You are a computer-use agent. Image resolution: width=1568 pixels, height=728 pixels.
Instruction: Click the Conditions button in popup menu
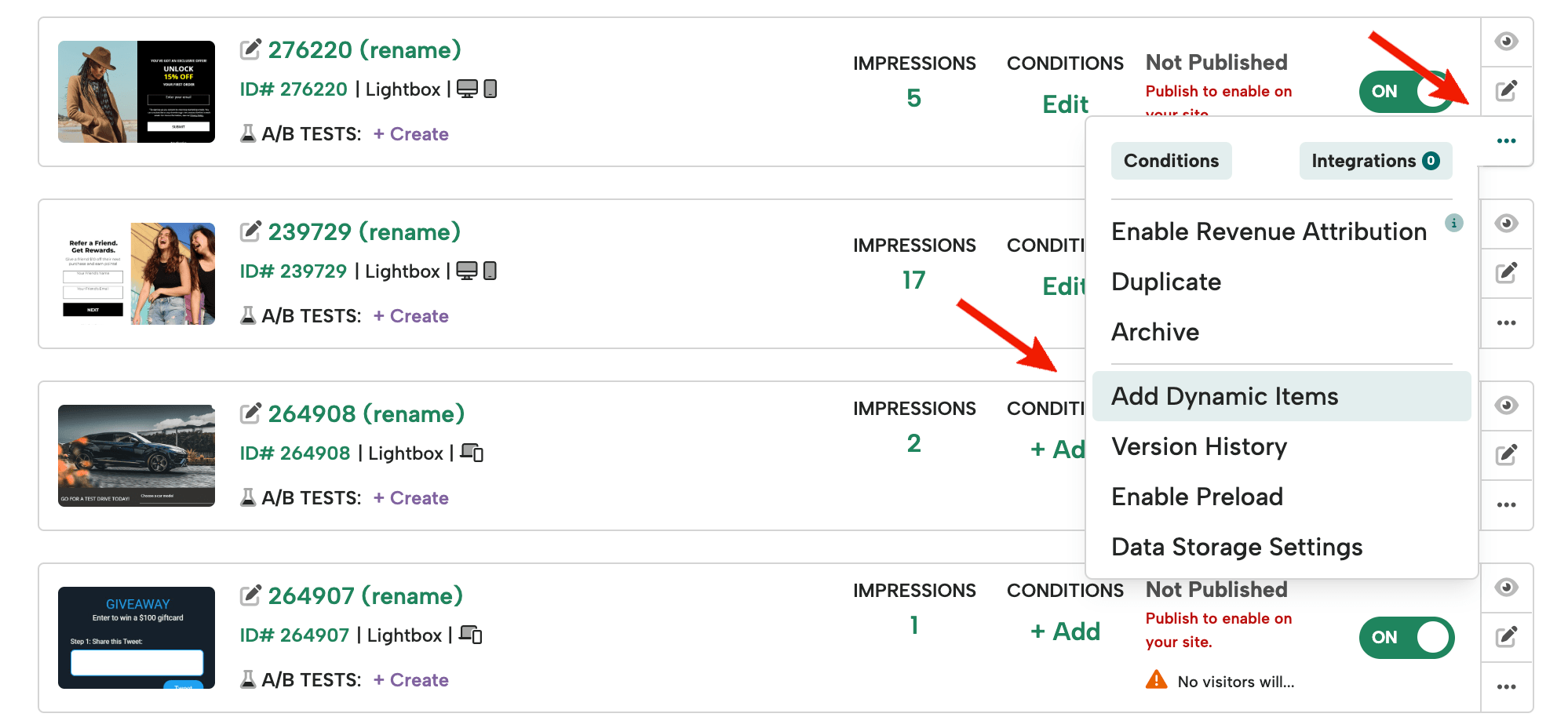pyautogui.click(x=1171, y=161)
